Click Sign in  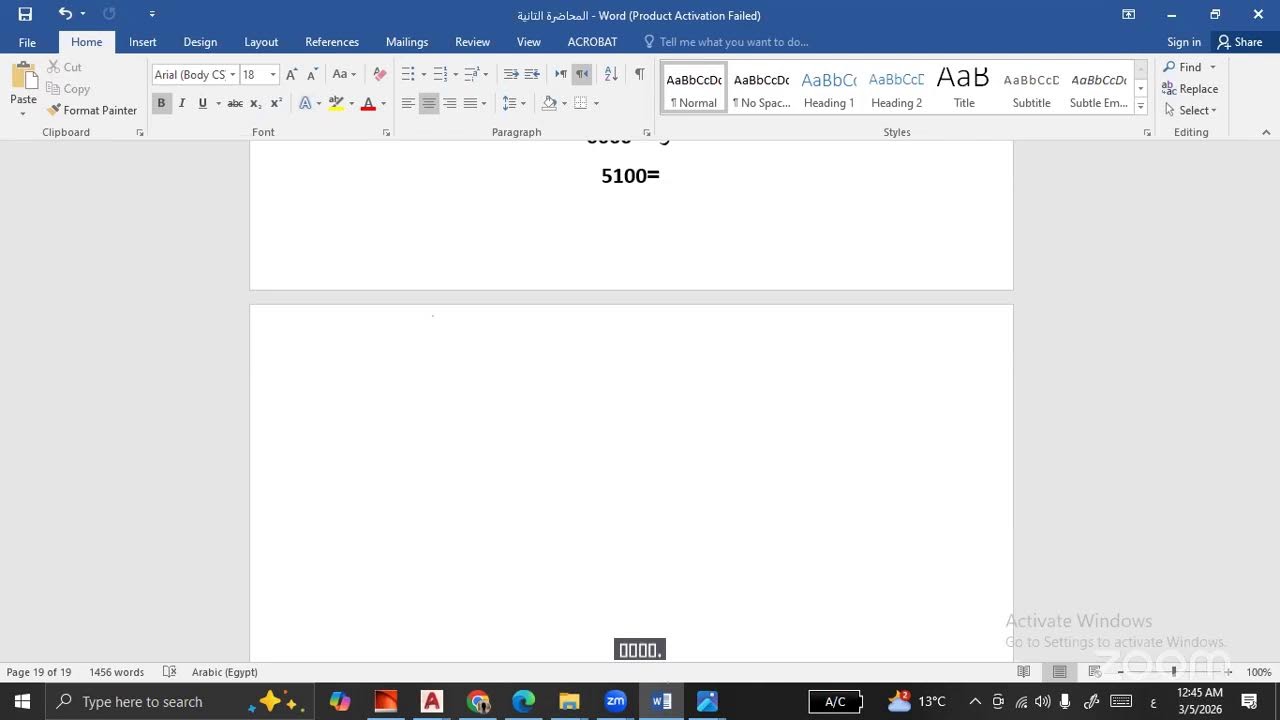(x=1184, y=42)
